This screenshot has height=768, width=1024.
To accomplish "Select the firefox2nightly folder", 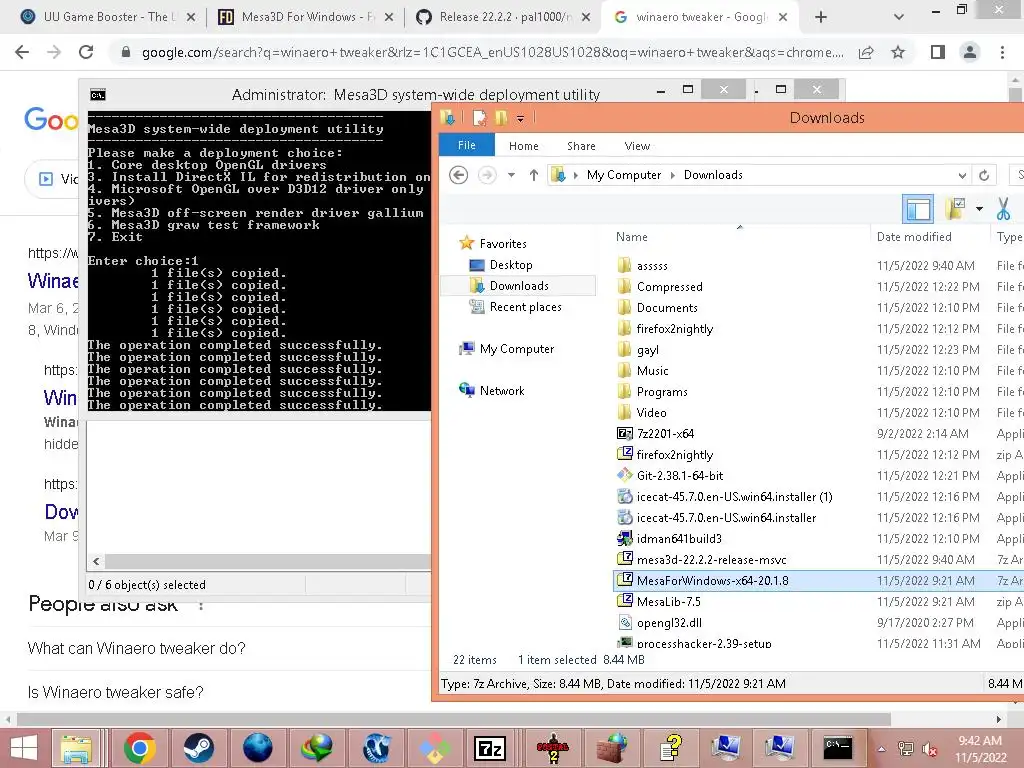I will [x=675, y=328].
